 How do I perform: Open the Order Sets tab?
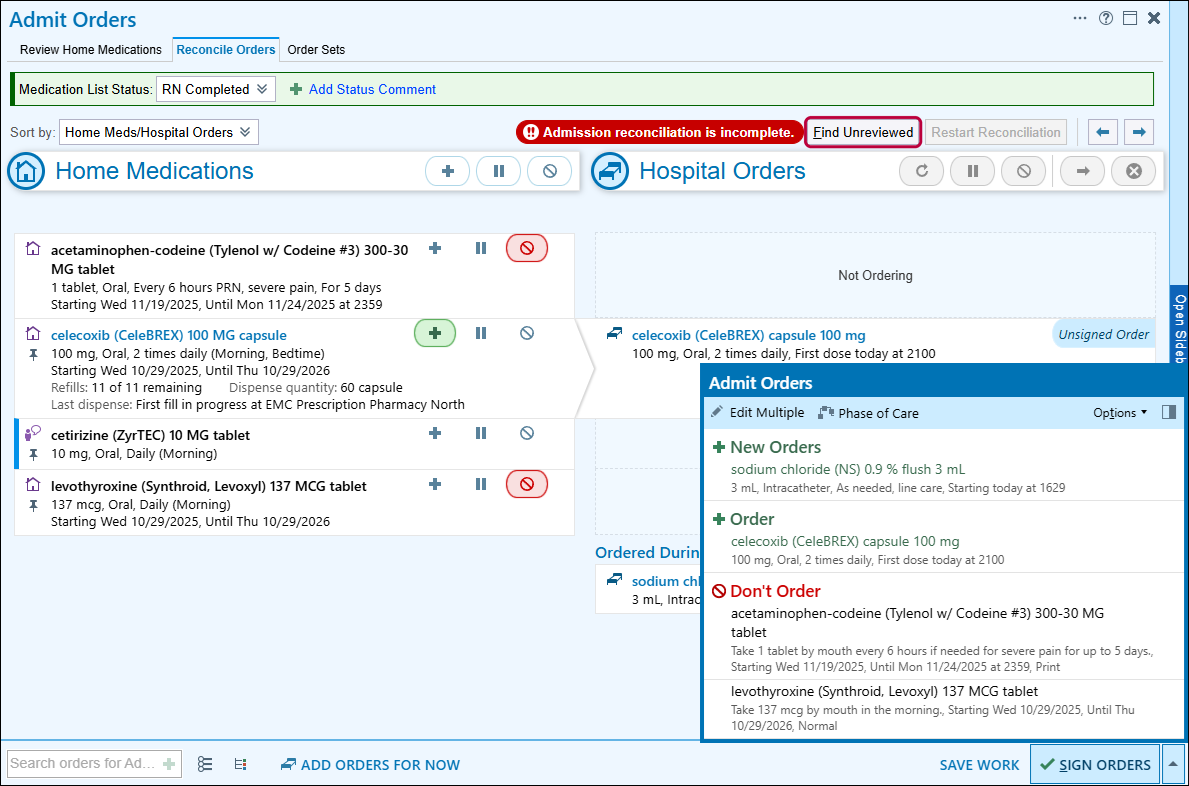(316, 49)
